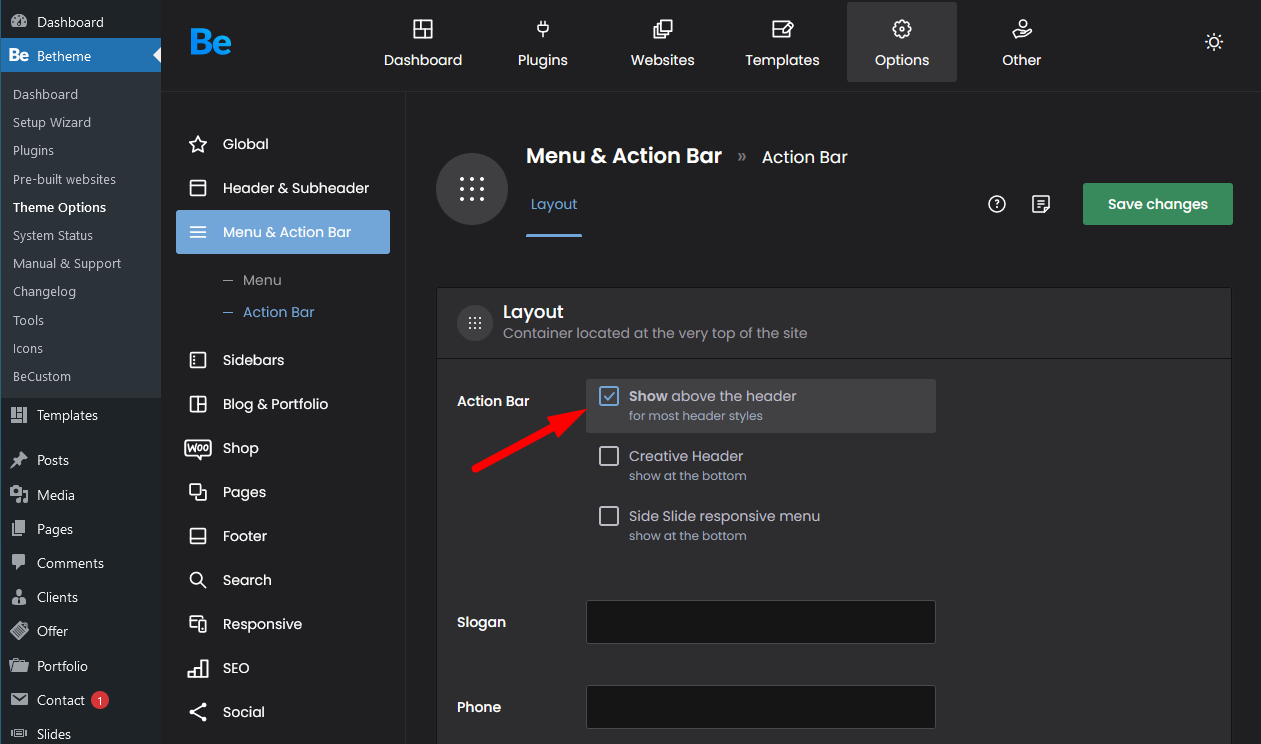This screenshot has width=1261, height=744.
Task: Open Posts in WordPress admin menu
Action: point(80,460)
